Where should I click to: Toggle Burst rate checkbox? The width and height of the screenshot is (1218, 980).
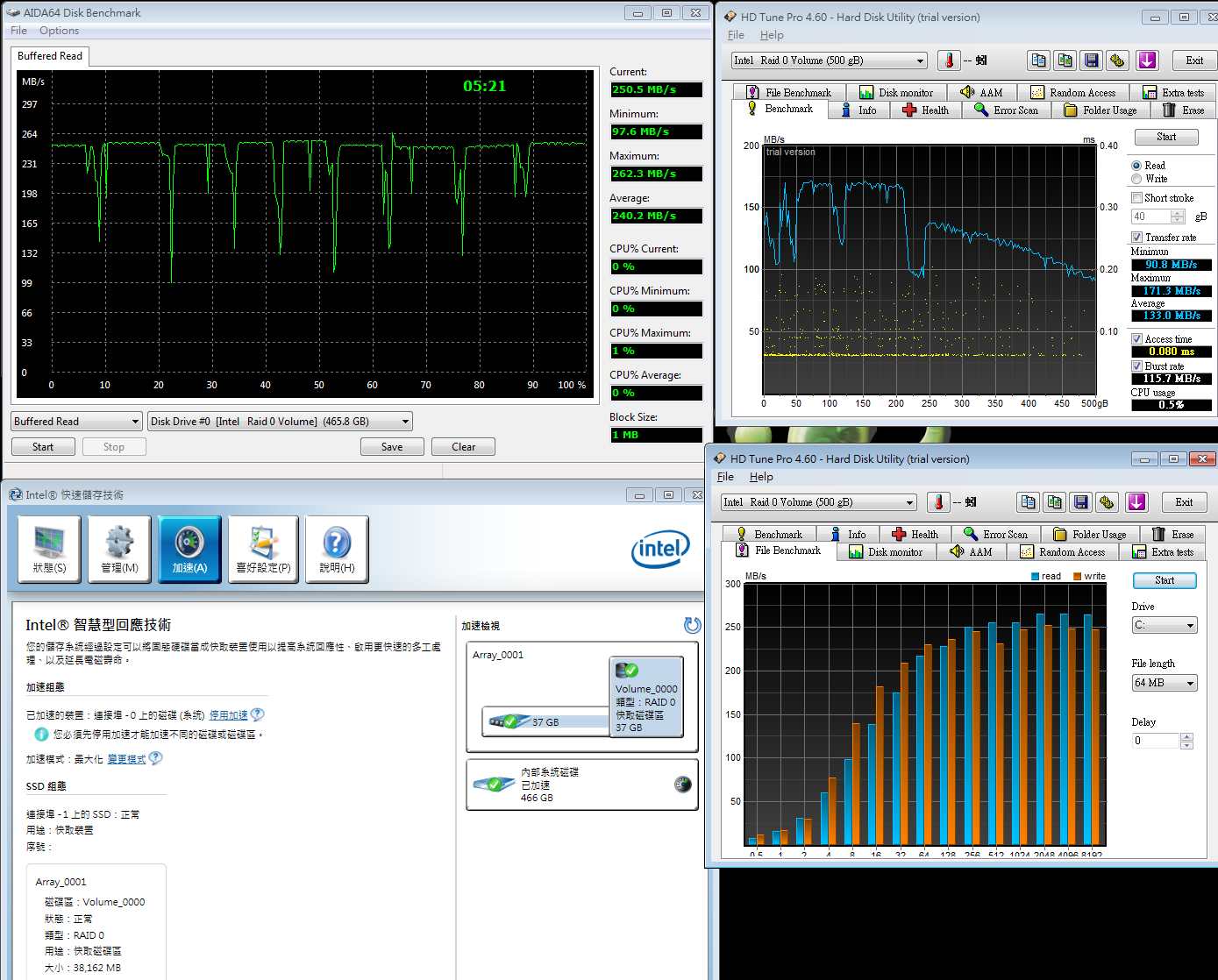click(1137, 366)
